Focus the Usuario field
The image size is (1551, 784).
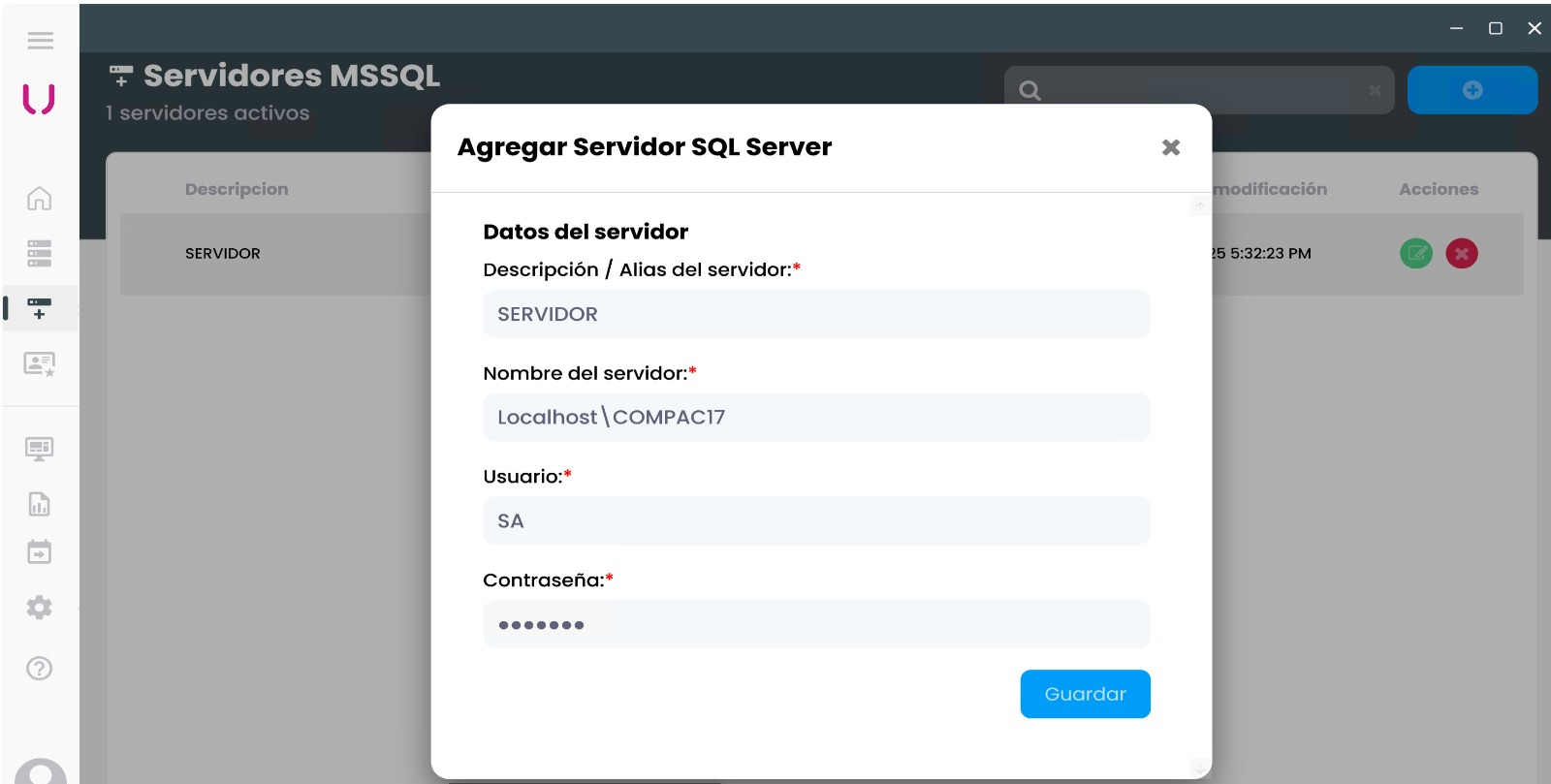click(816, 520)
